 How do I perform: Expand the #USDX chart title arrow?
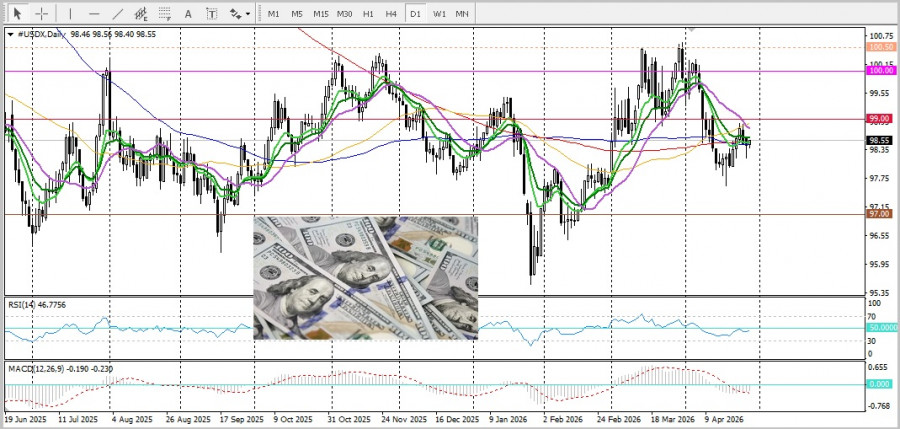(x=10, y=33)
